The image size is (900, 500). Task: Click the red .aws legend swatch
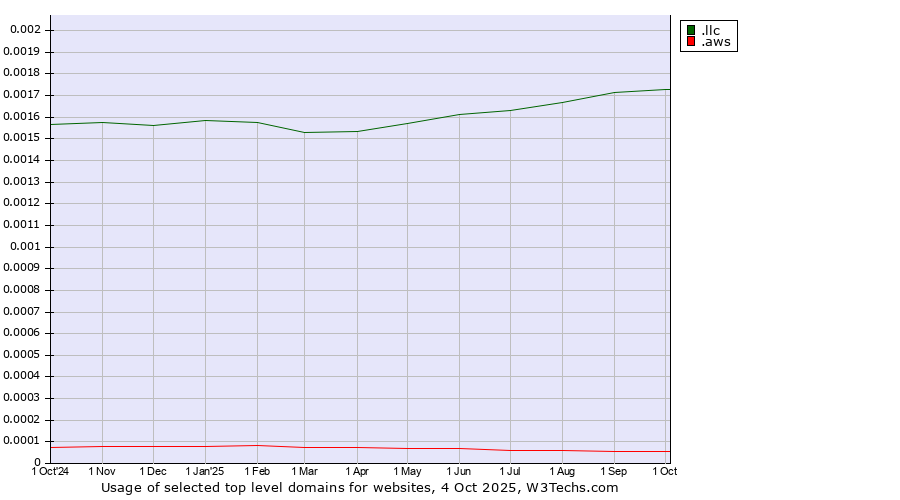691,42
